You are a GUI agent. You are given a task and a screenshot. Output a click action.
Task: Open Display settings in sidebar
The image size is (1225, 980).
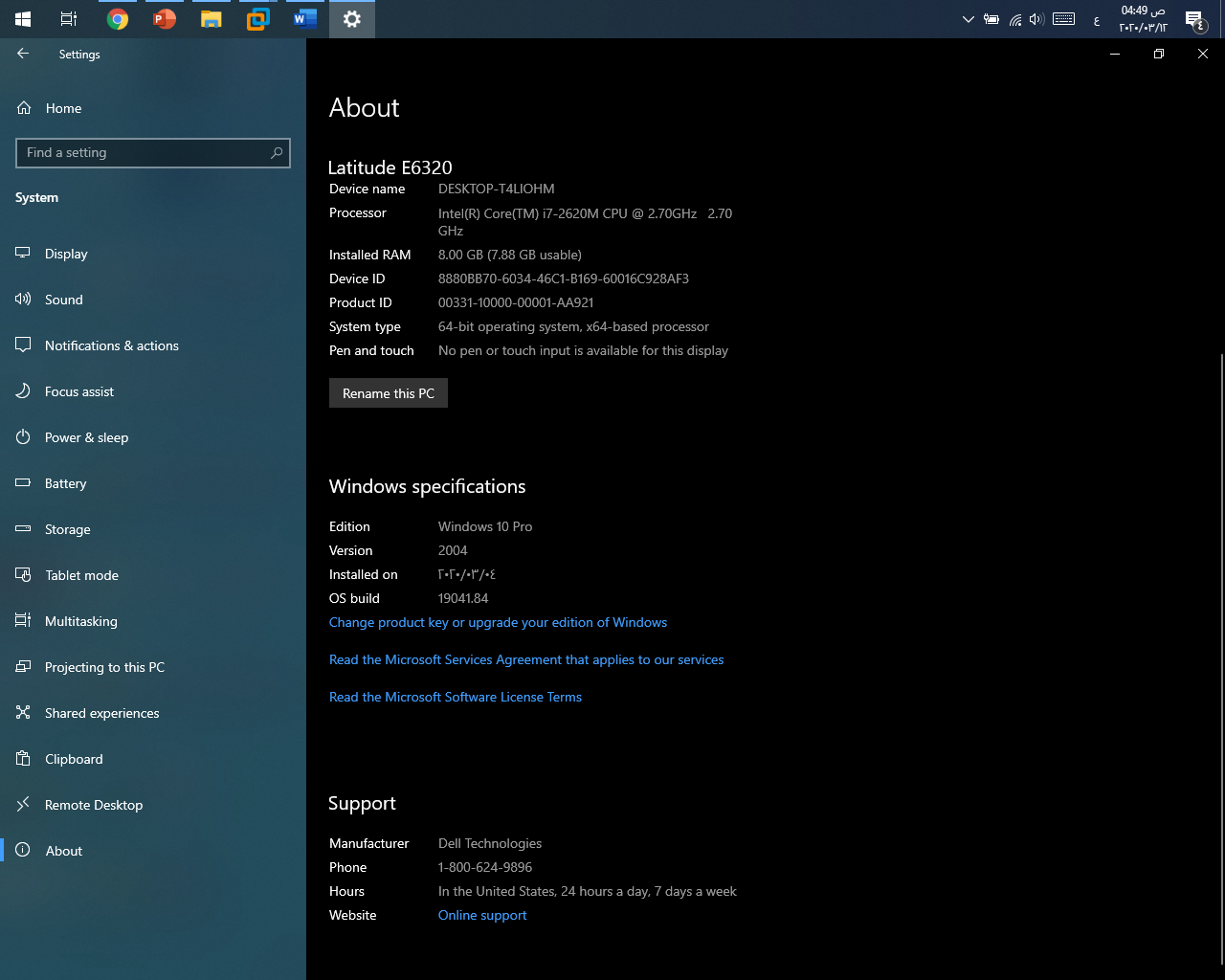point(153,254)
